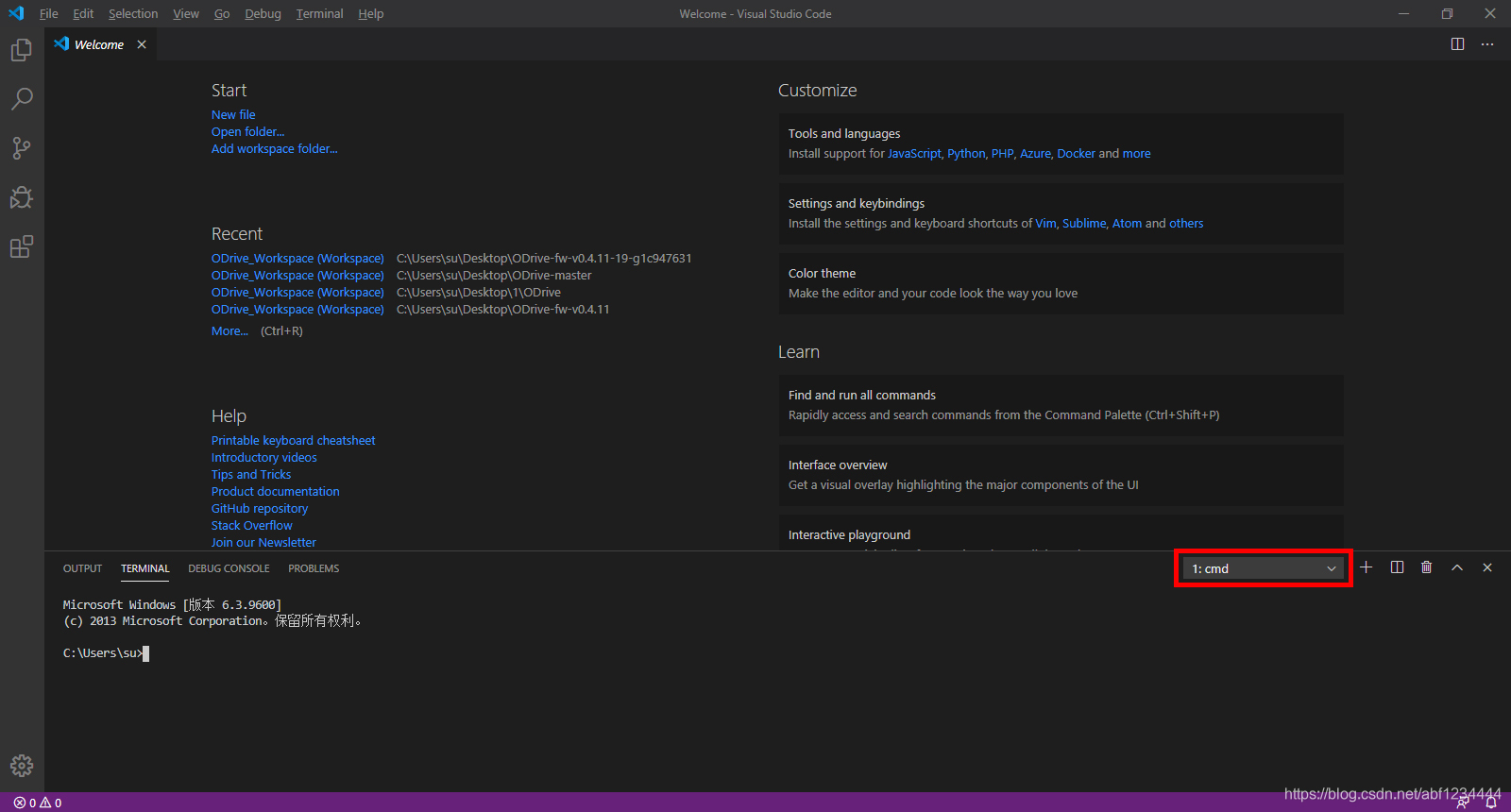Screen dimensions: 1511x812
Task: Install Docker support link
Action: (1076, 153)
